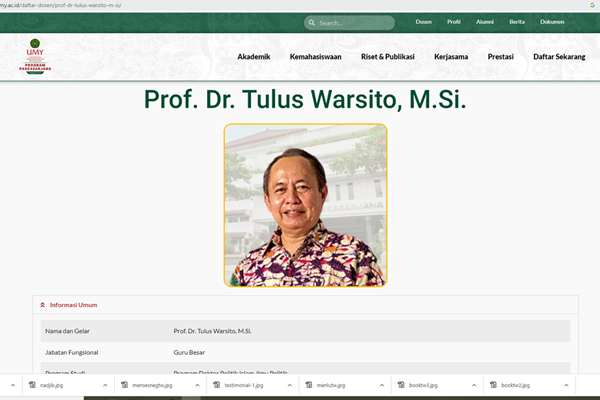Go to the Dosen top link
Screen dimensions: 600x400
425,22
